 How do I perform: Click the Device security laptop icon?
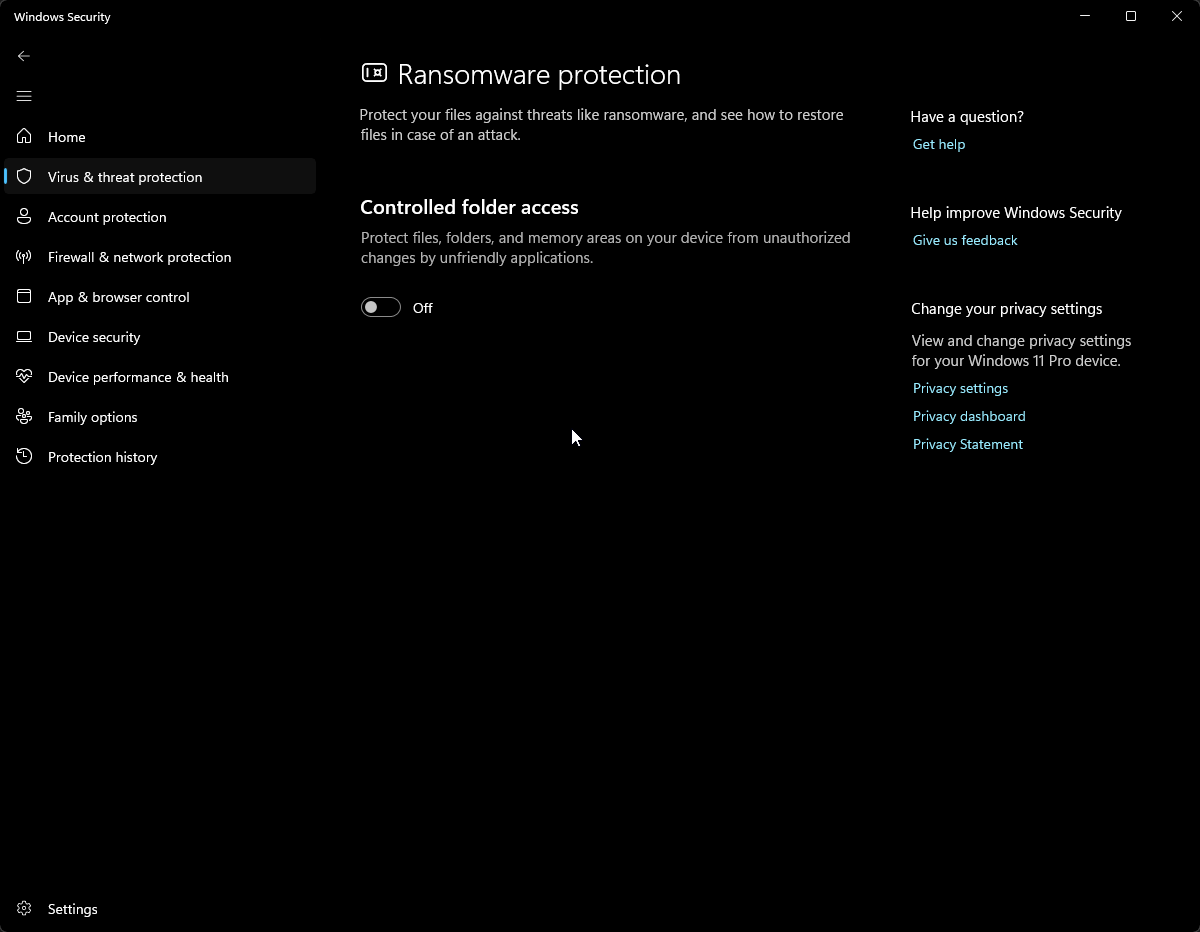point(24,337)
